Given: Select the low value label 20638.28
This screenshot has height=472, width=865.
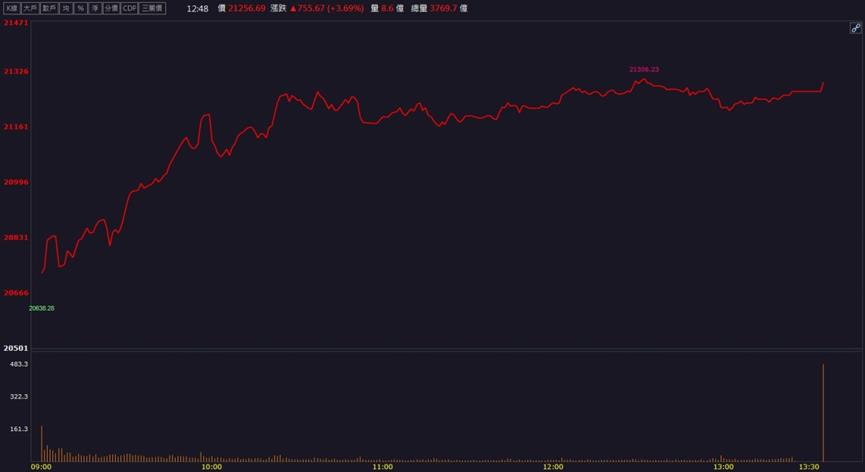Looking at the screenshot, I should pos(41,308).
